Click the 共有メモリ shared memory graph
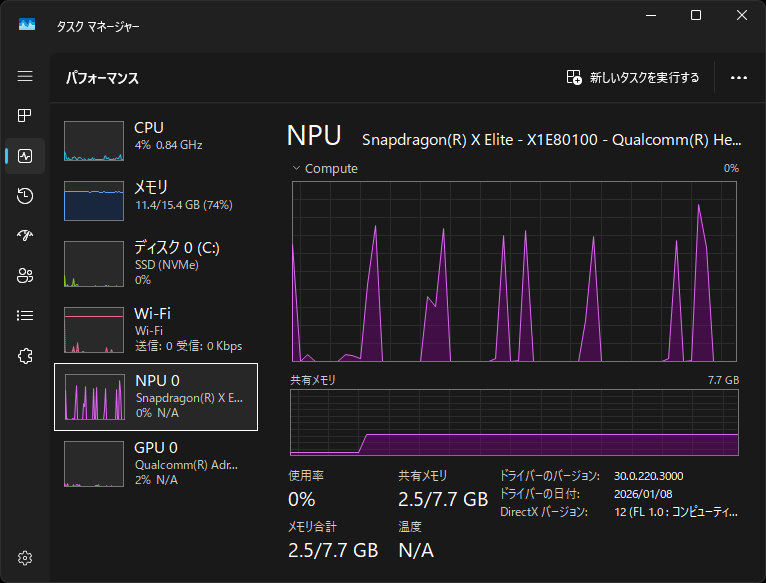The image size is (766, 583). pos(514,422)
